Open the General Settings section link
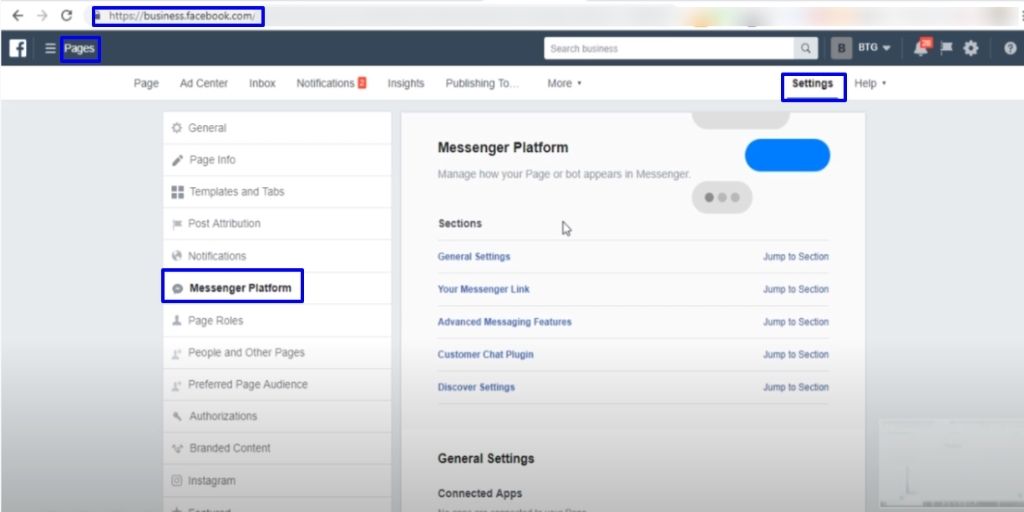The width and height of the screenshot is (1024, 512). (474, 257)
